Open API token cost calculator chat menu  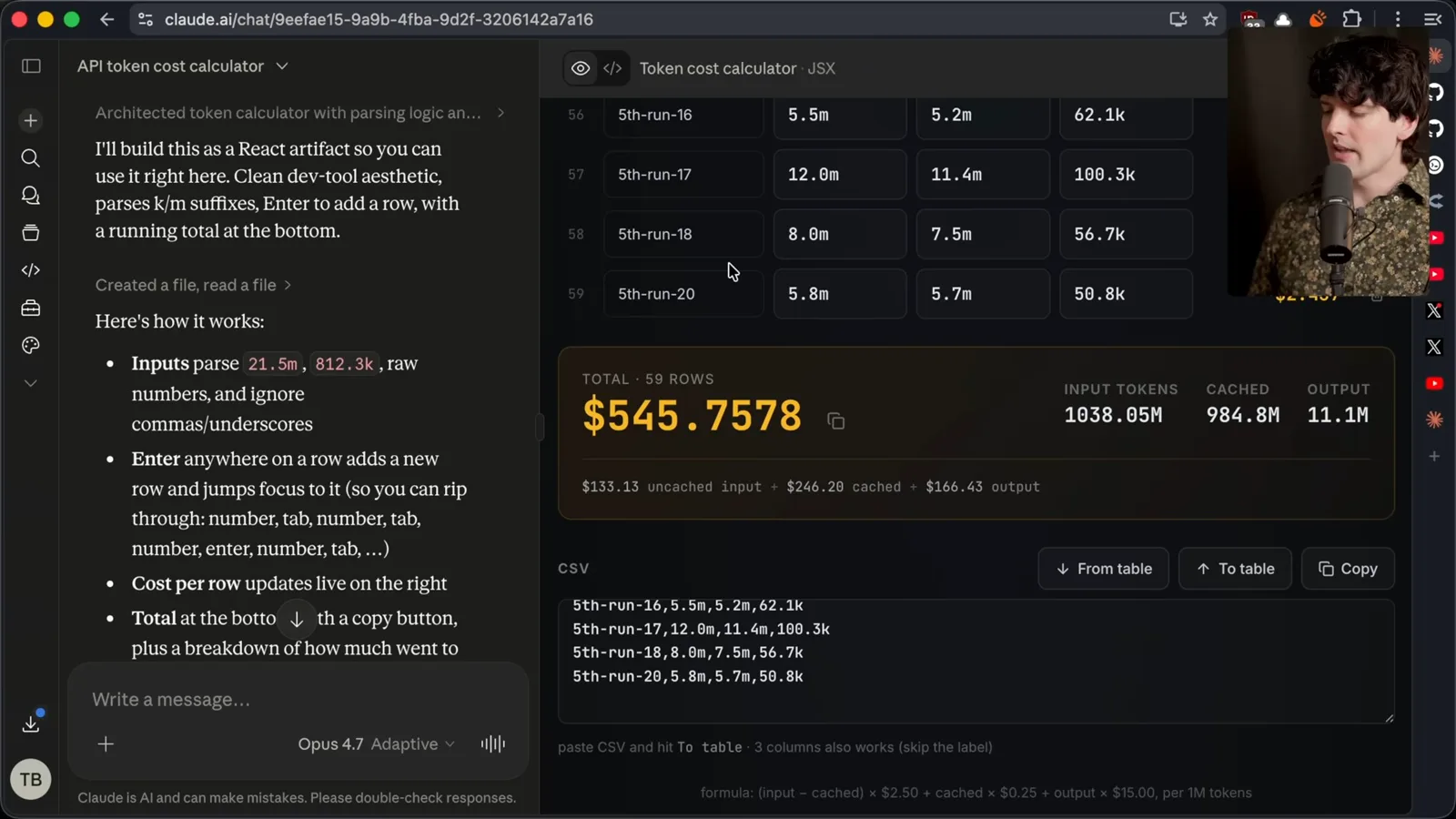tap(183, 66)
